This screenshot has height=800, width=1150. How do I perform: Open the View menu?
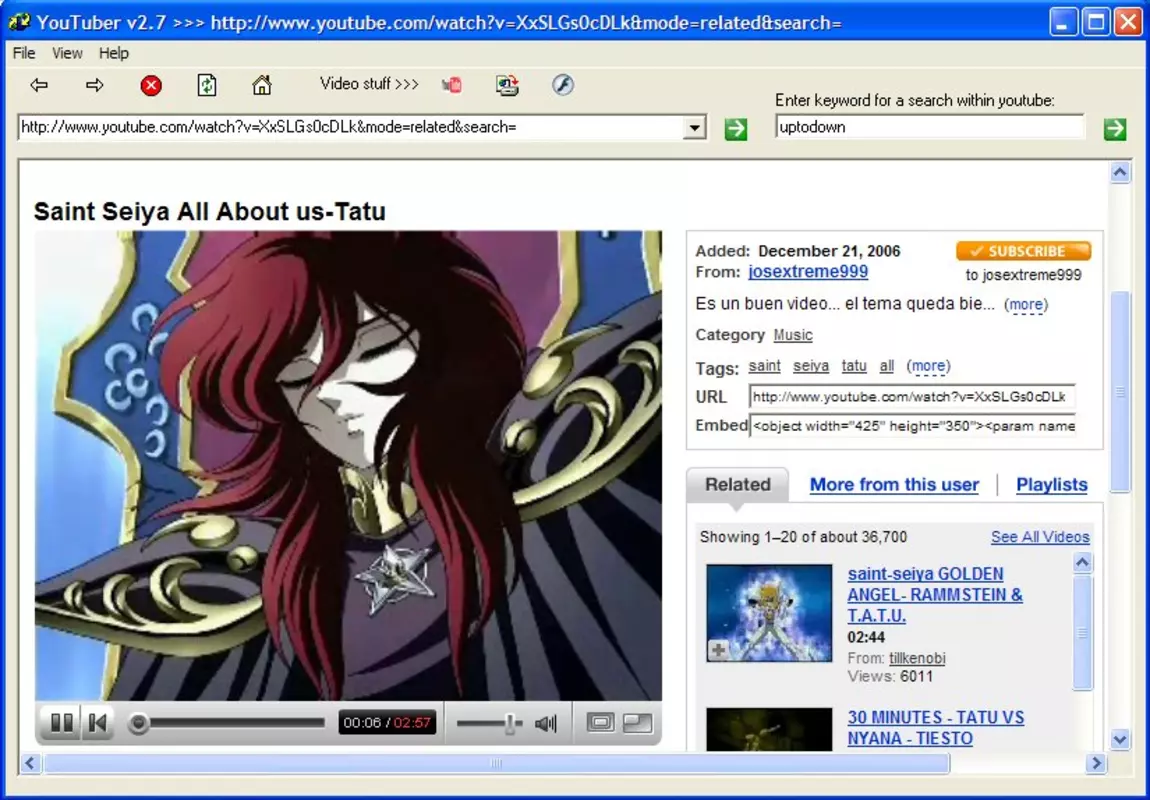click(67, 53)
